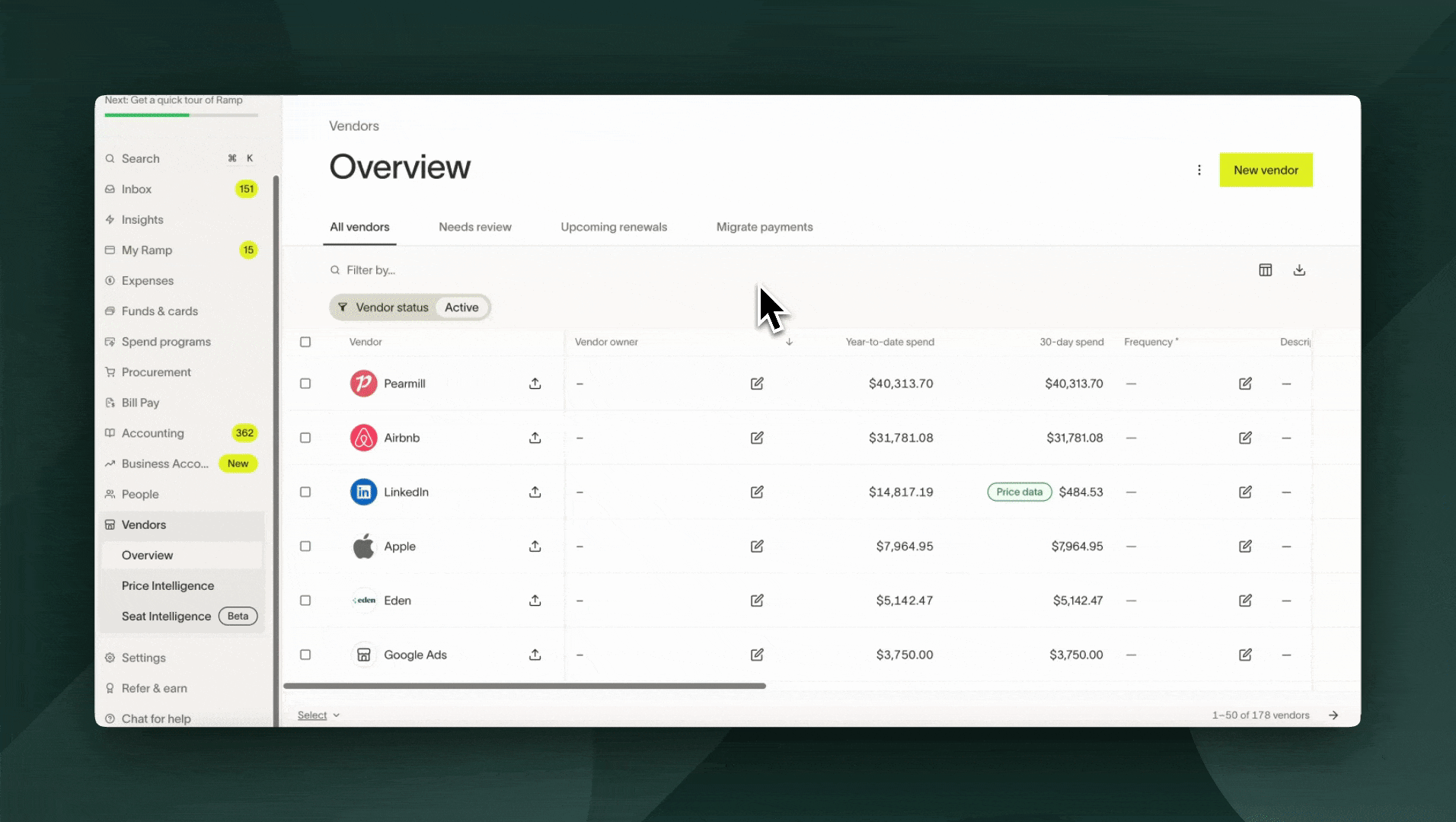Click the upload icon in the Eden row
Viewport: 1456px width, 822px height.
(x=535, y=601)
